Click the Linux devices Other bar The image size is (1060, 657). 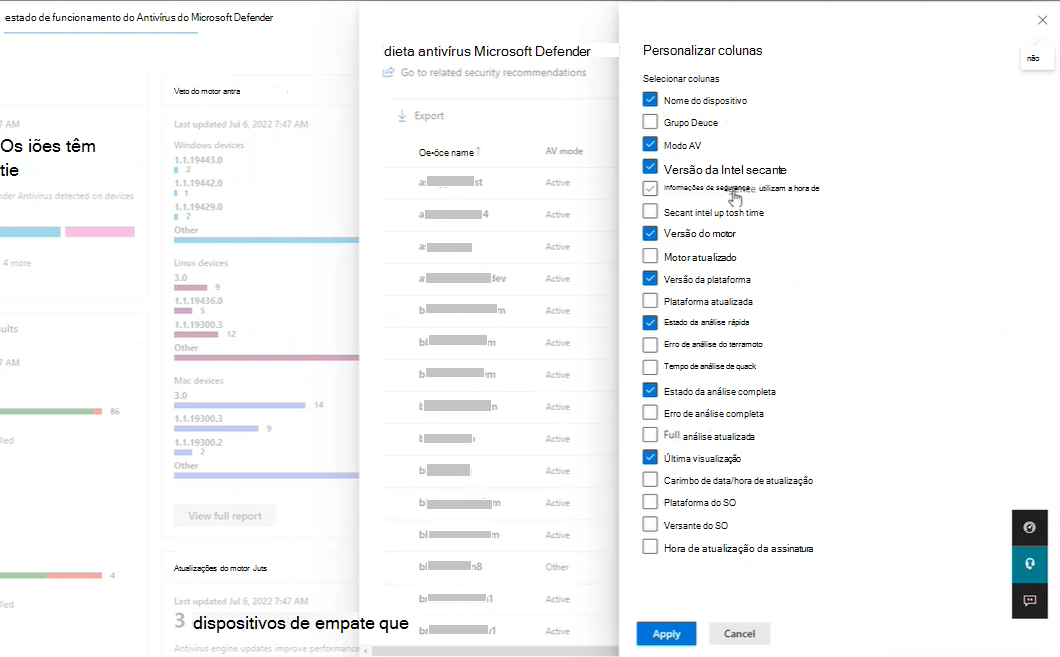point(266,358)
